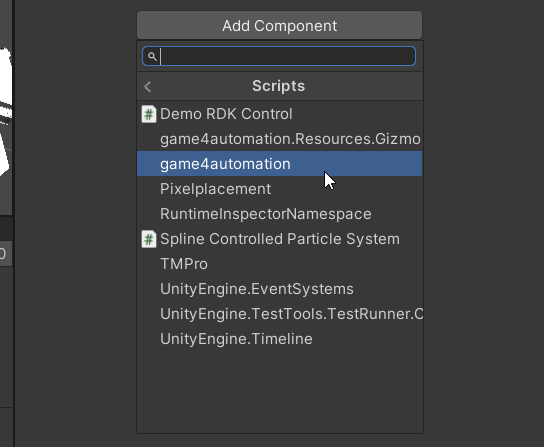Open the highlighted game4automation namespace
The width and height of the screenshot is (544, 447).
tap(280, 164)
